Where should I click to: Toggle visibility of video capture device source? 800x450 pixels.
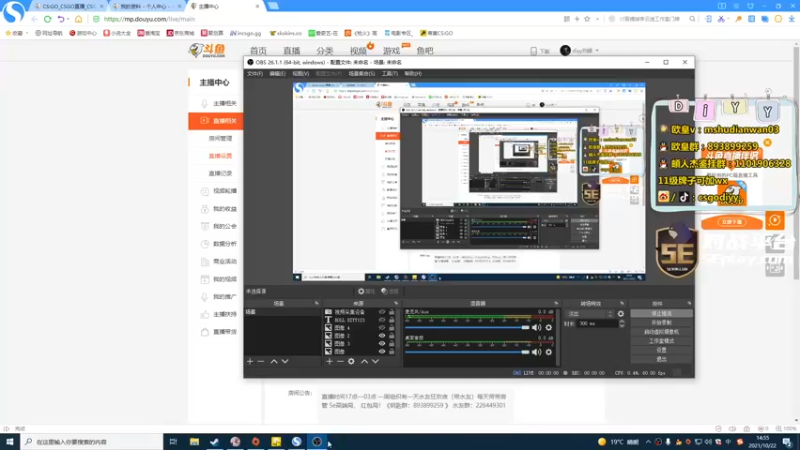point(382,312)
